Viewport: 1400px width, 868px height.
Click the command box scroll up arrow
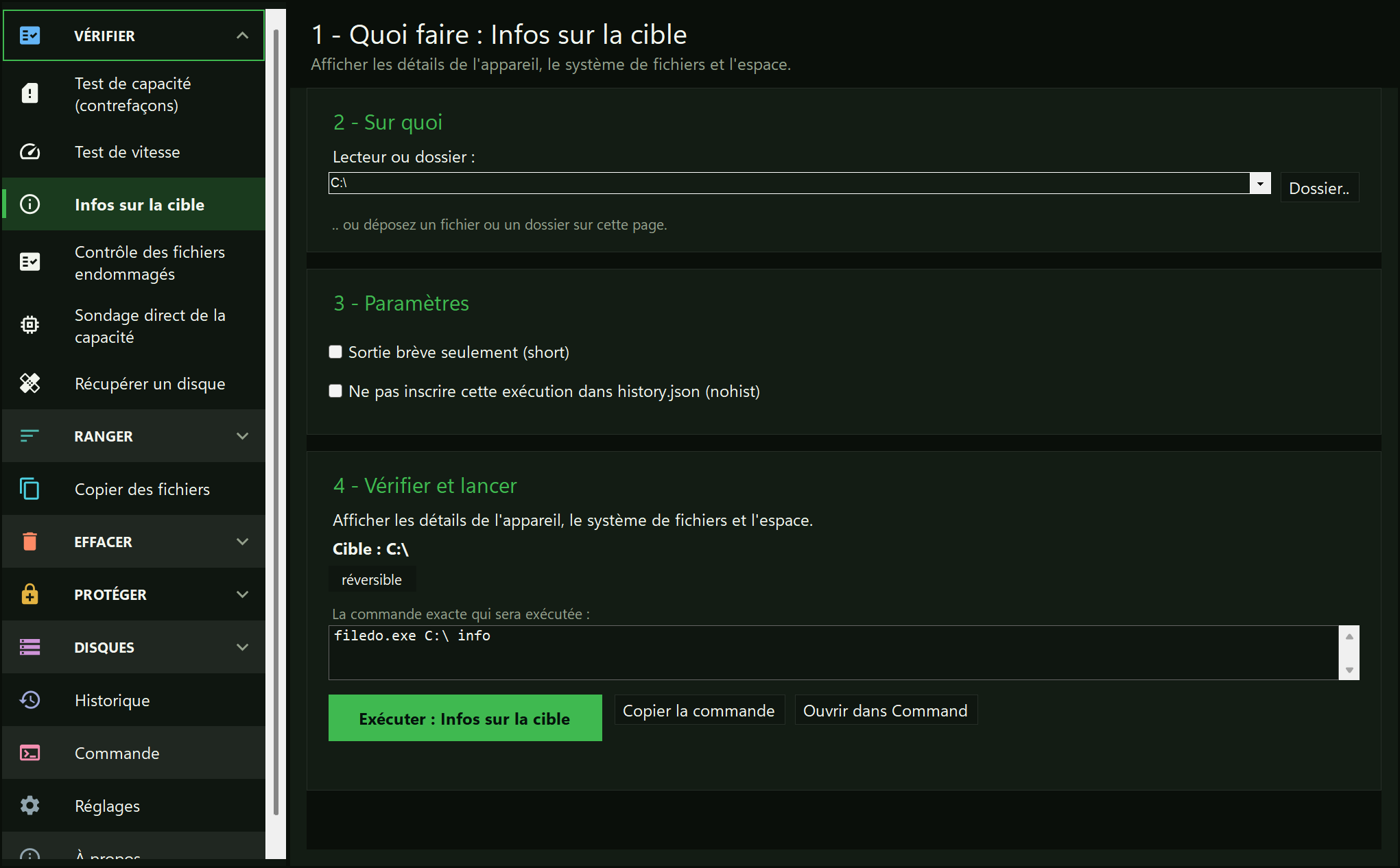1349,636
